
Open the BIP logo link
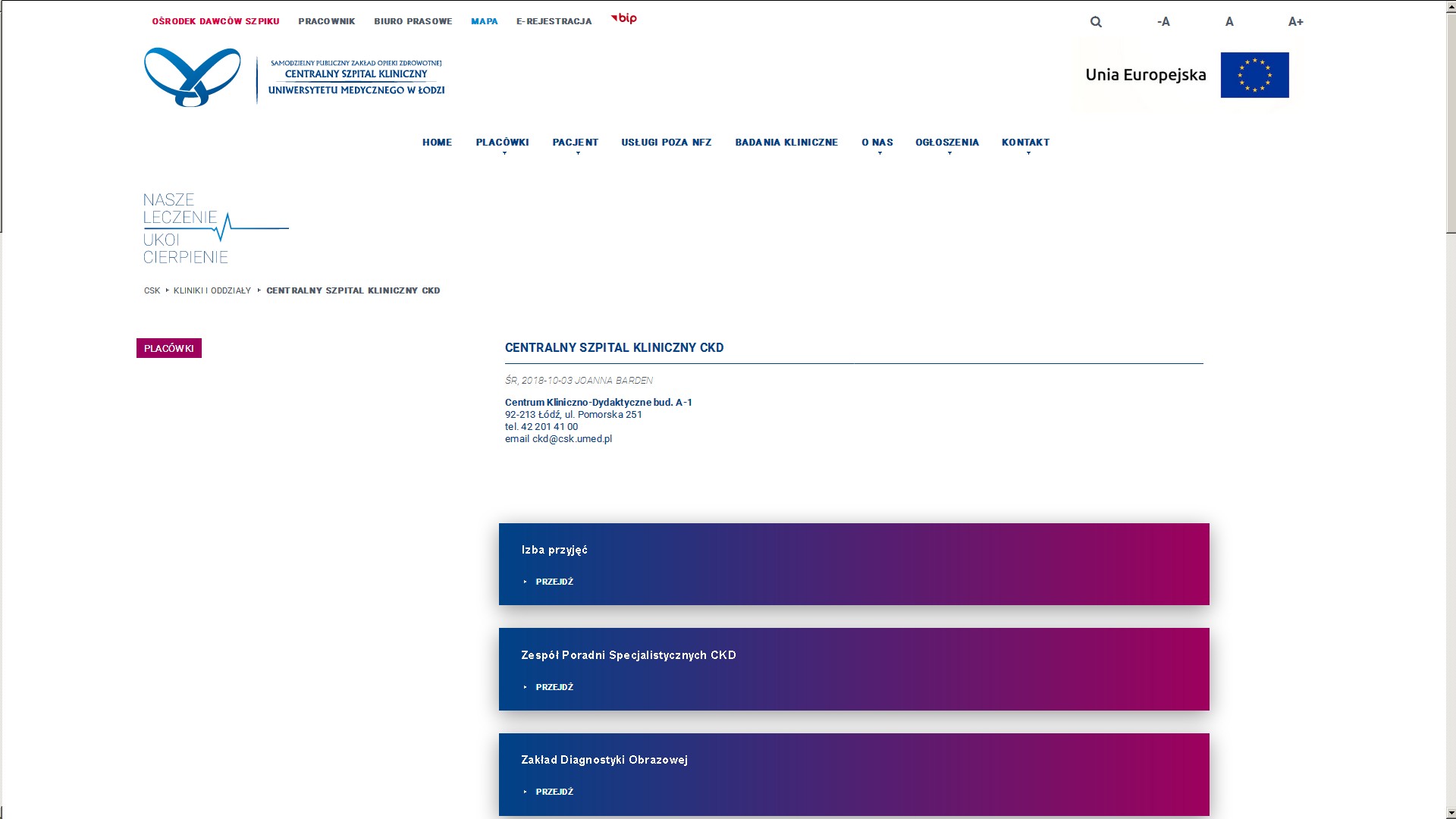[624, 18]
